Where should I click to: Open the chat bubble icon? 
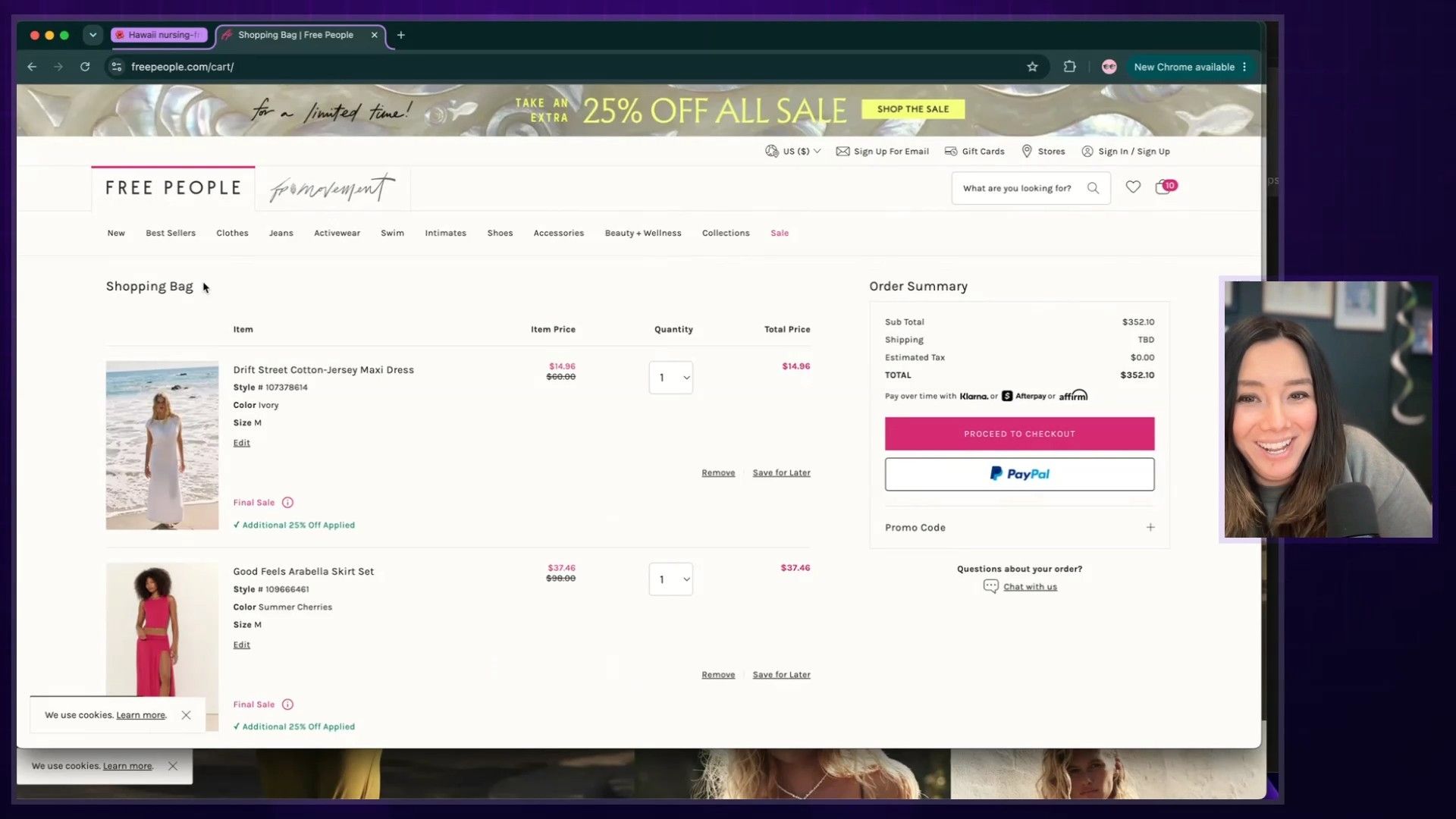(990, 586)
